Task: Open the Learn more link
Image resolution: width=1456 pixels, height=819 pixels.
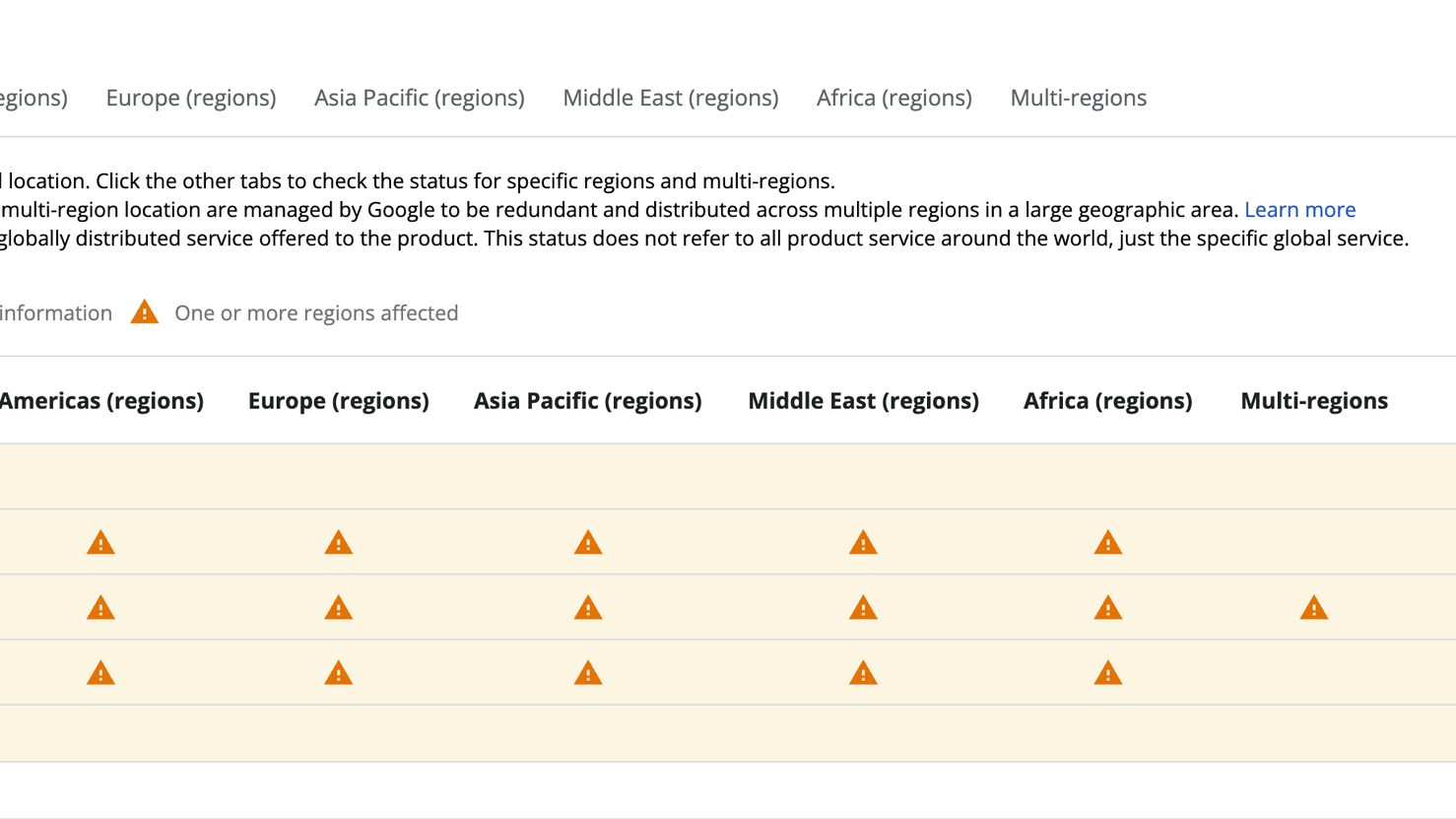Action: [1300, 209]
